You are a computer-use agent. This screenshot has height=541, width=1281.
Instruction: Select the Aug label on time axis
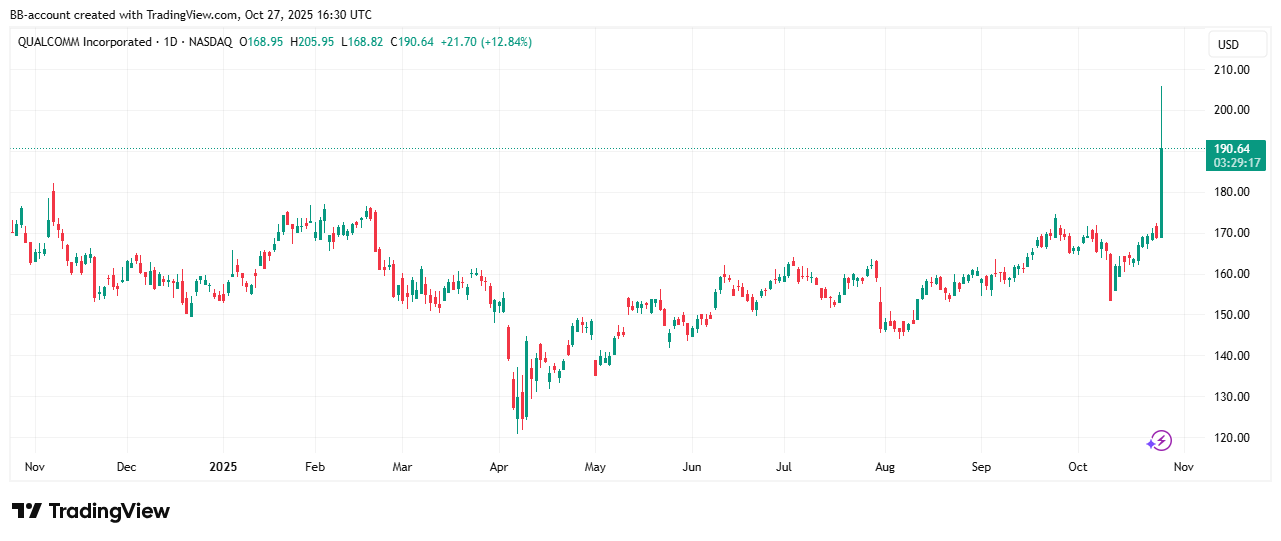point(883,466)
